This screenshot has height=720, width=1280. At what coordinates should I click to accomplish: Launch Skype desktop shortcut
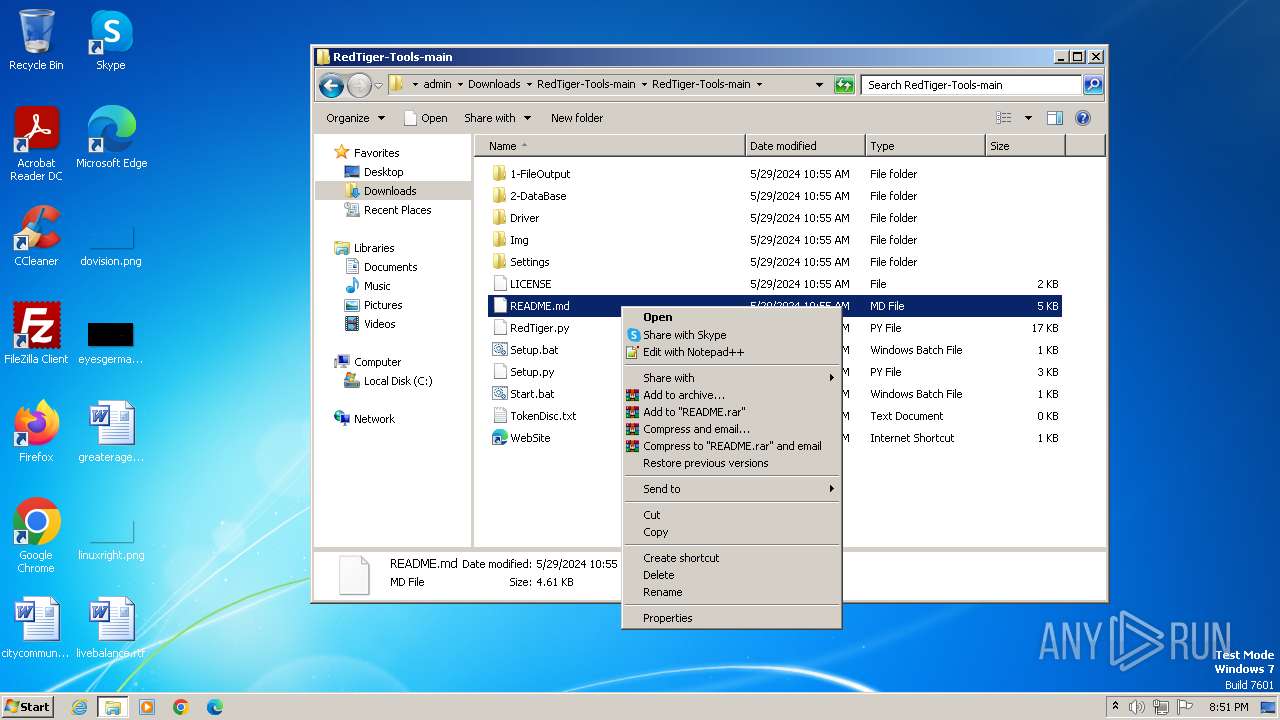coord(111,40)
